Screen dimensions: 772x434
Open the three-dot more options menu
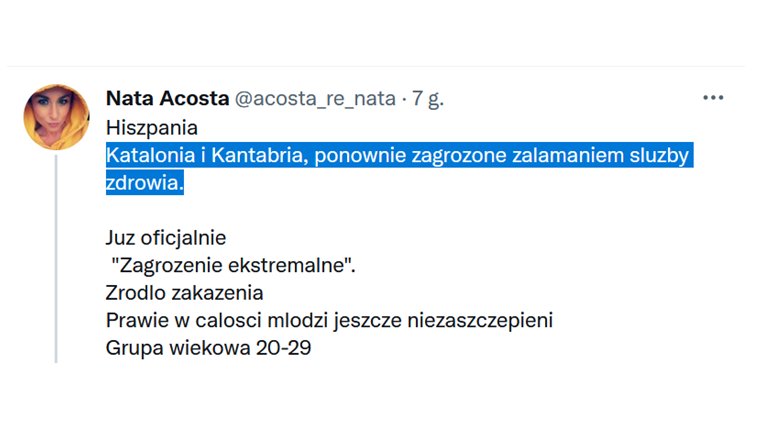[x=713, y=98]
